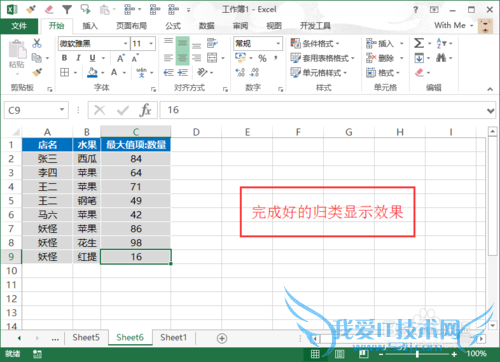This screenshot has height=362, width=500.
Task: Open 条件格式 conditional formatting menu
Action: point(315,44)
